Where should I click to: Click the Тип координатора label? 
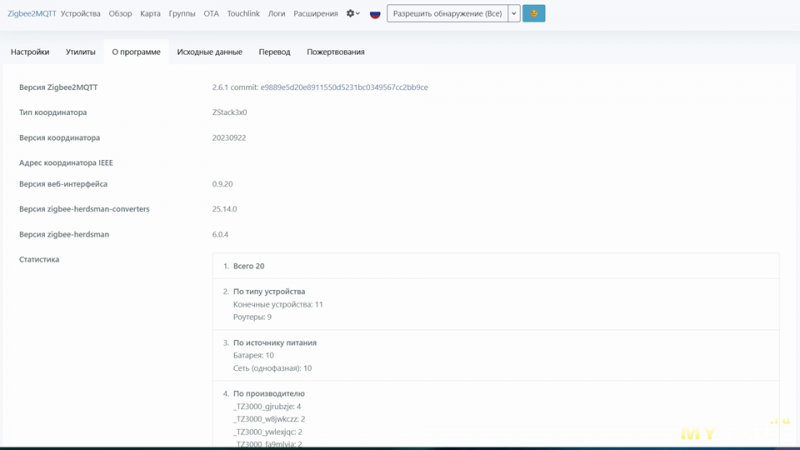53,112
